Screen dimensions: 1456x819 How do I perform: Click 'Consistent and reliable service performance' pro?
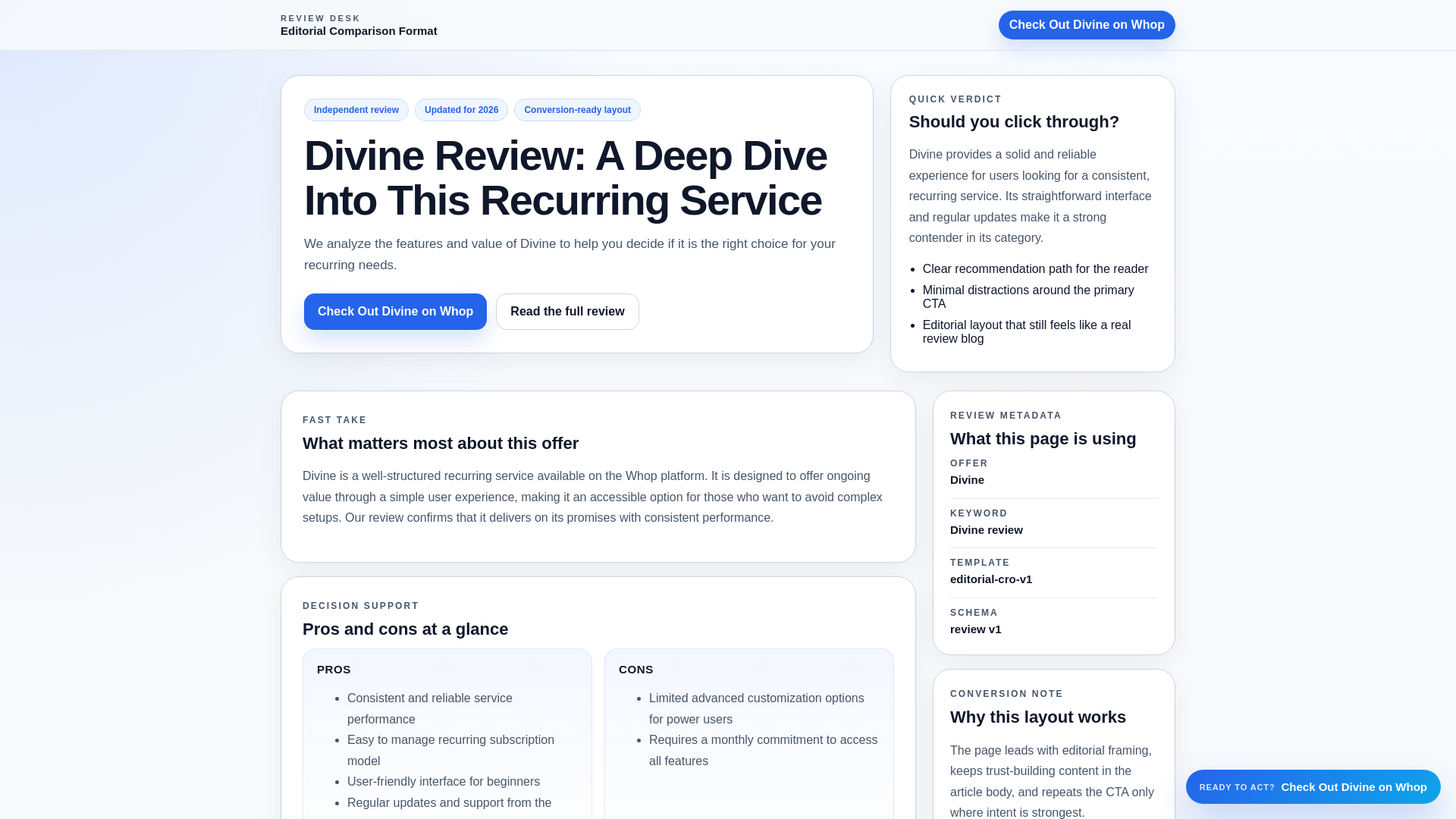[430, 709]
